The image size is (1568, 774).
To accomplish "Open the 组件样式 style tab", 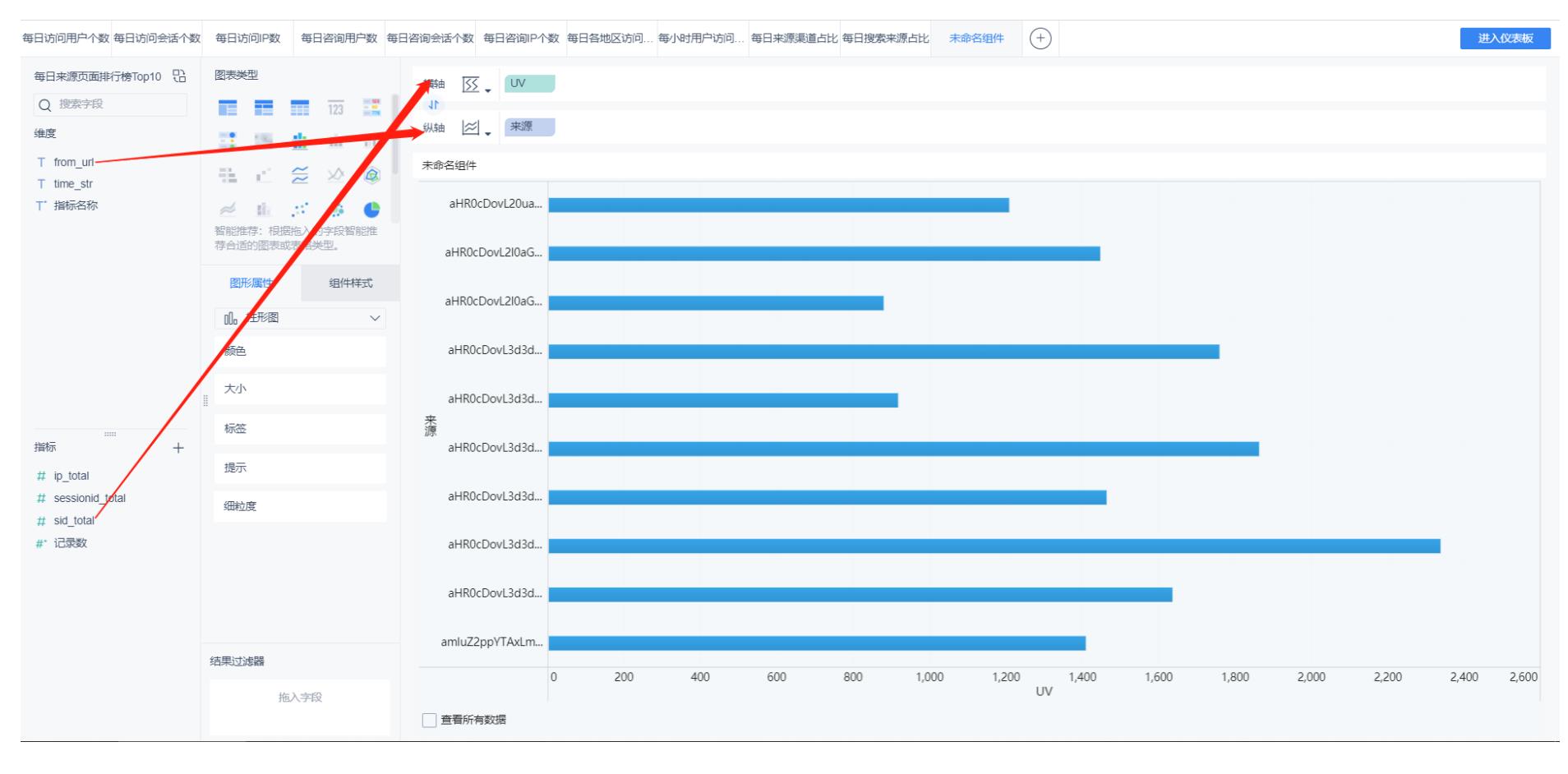I will 351,283.
